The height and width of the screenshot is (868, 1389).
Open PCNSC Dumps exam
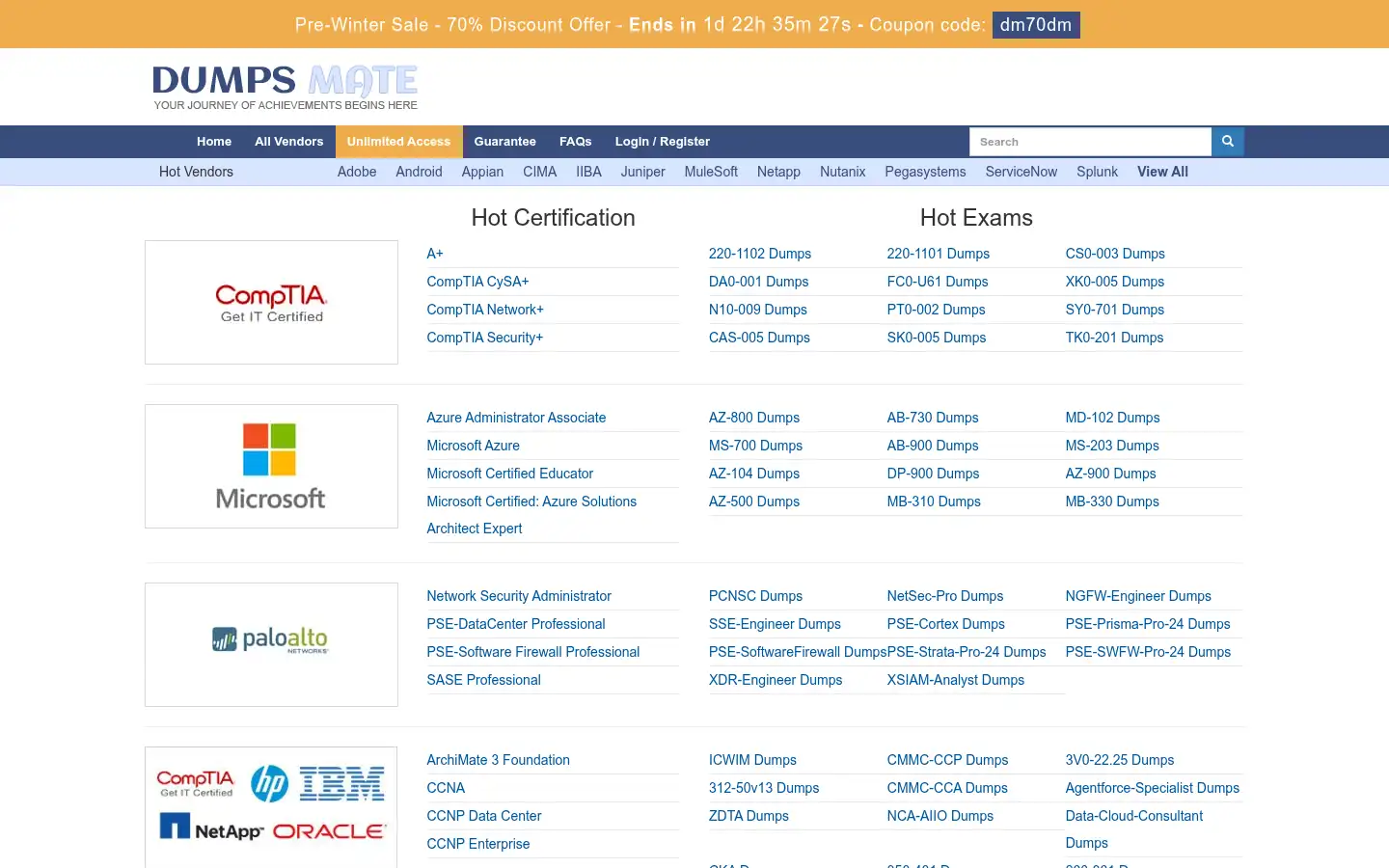pos(755,596)
